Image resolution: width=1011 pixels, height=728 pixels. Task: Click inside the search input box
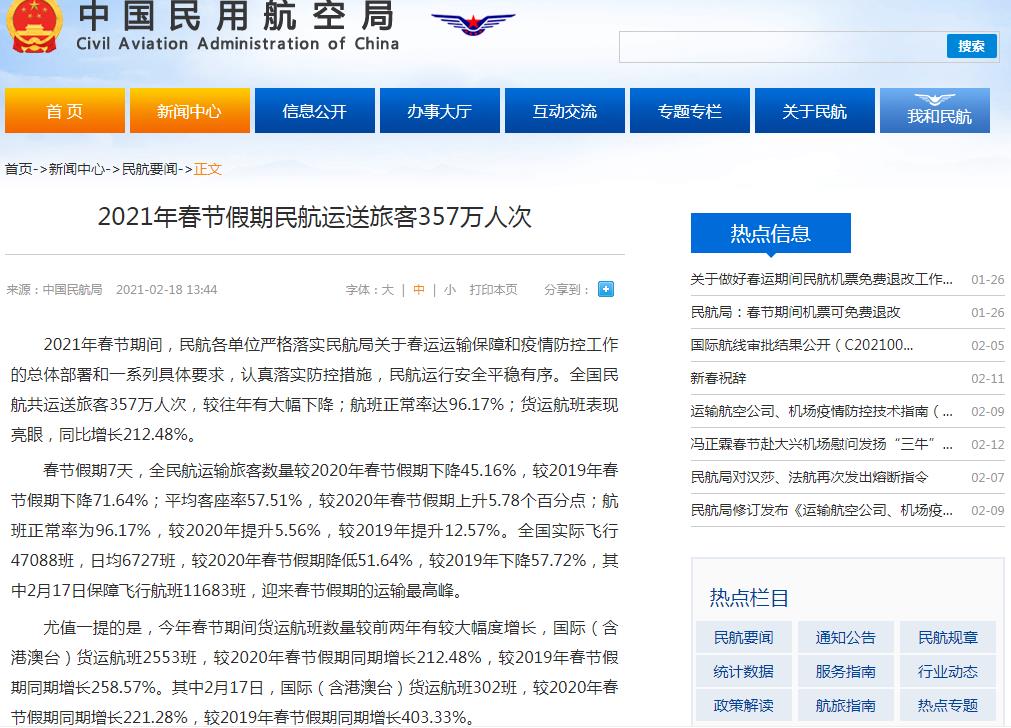[x=780, y=46]
